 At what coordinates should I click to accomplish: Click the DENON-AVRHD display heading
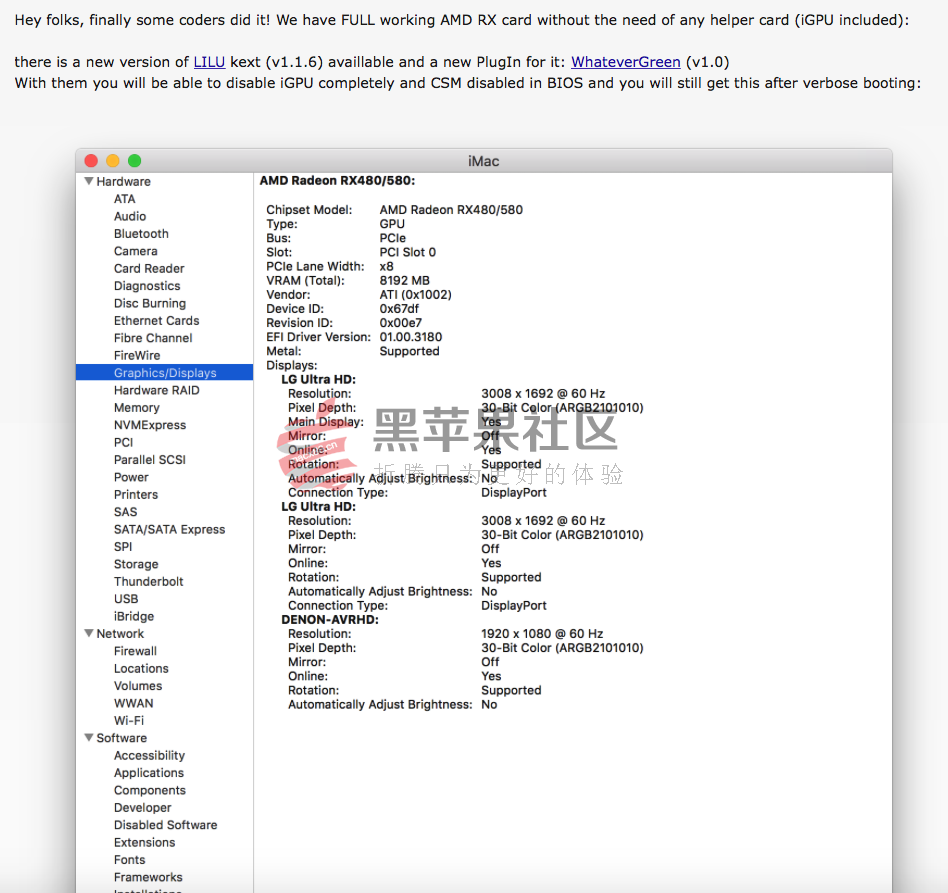click(330, 620)
